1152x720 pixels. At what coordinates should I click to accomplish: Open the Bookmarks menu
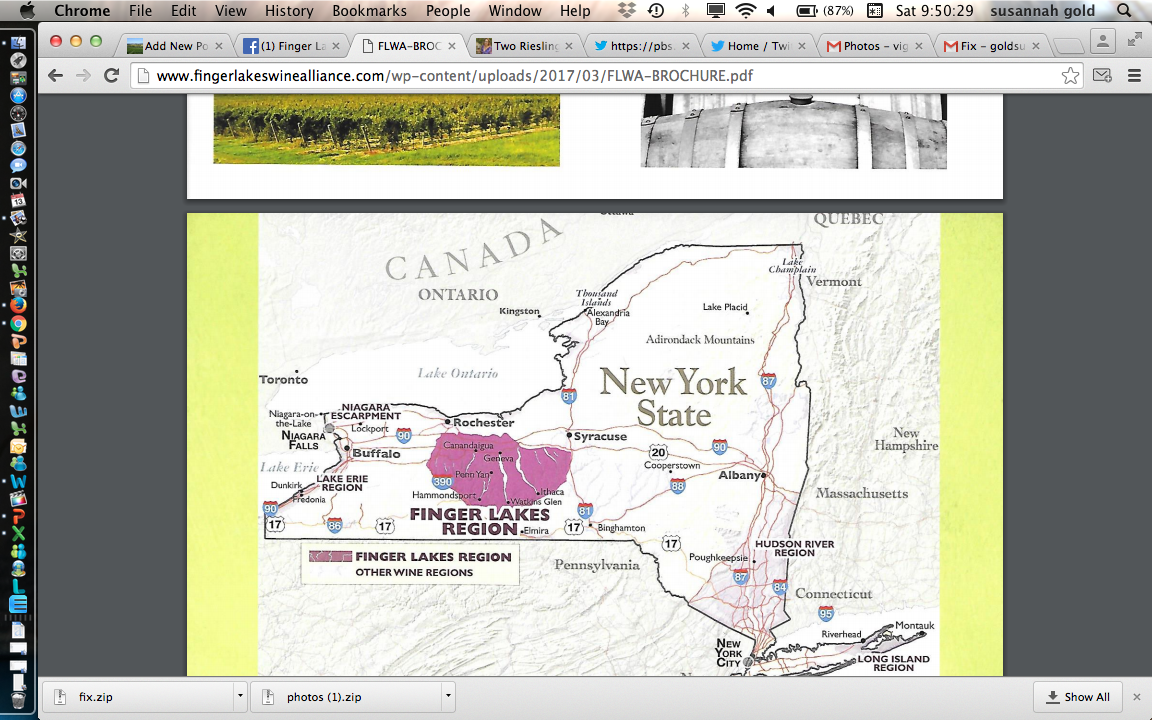click(370, 11)
